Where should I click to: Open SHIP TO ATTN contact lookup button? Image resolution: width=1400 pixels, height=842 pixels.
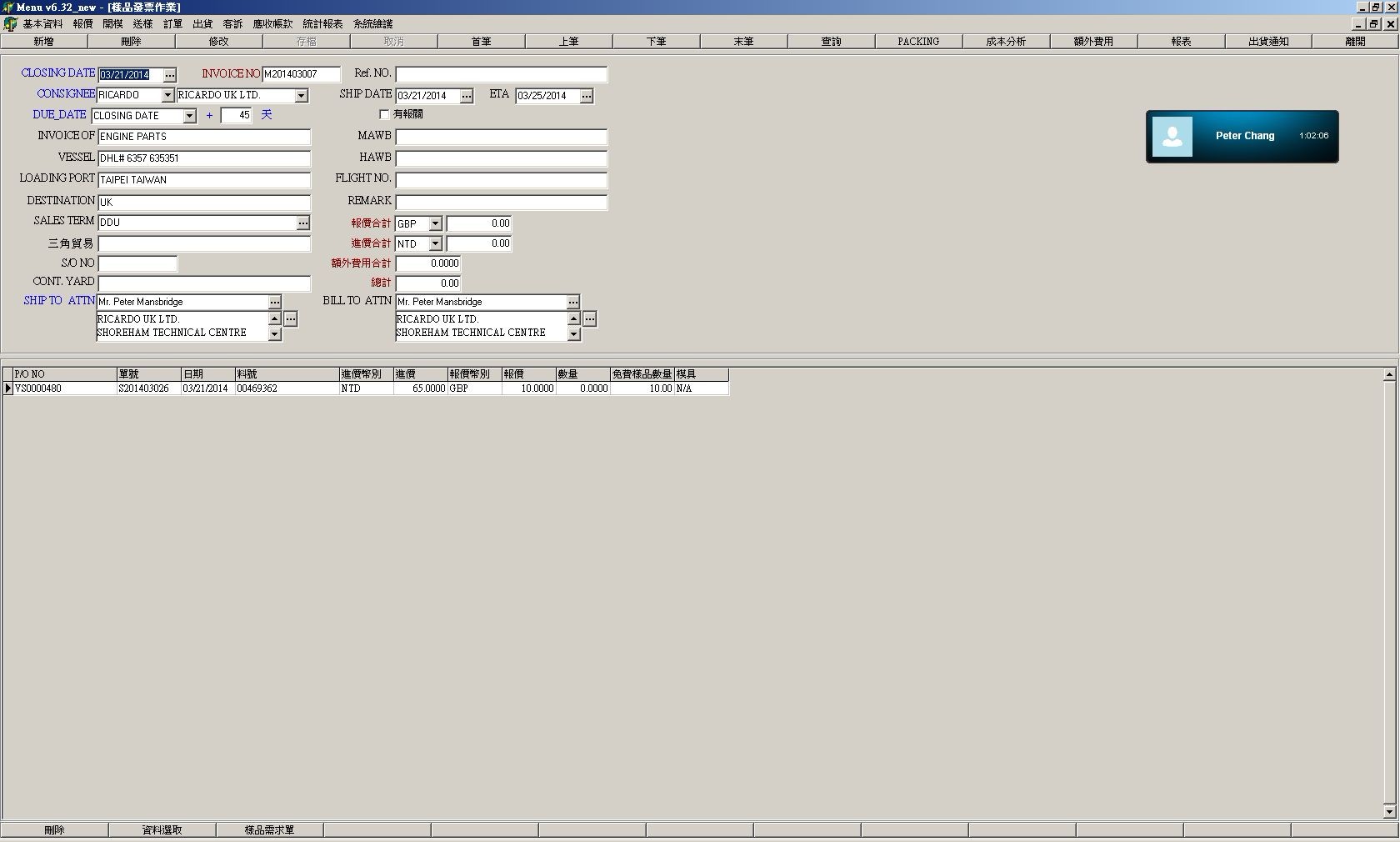click(x=275, y=302)
